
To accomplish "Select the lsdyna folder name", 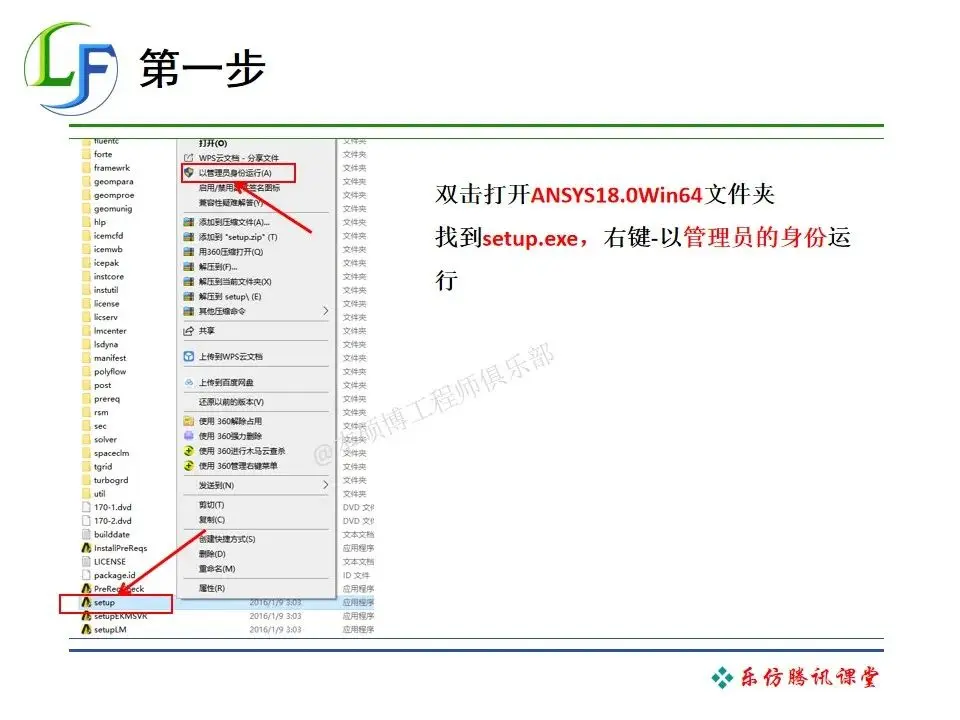I will pos(106,345).
